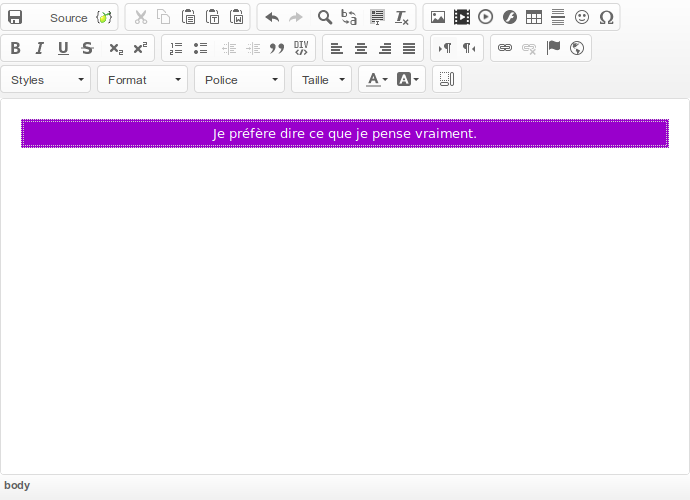Open the Police font dropdown
This screenshot has width=690, height=500.
pyautogui.click(x=240, y=79)
